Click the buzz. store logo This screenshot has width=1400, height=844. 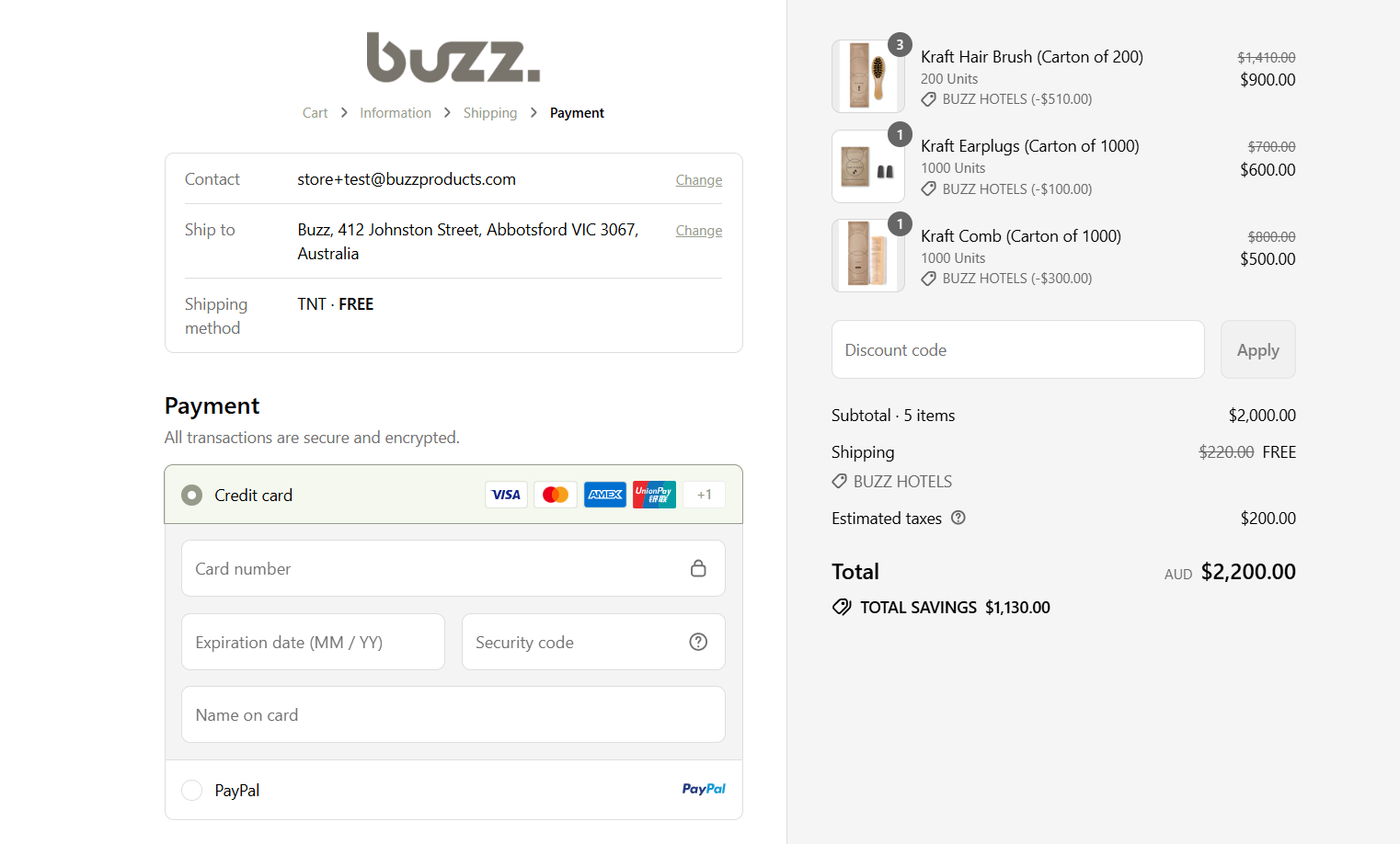(x=453, y=58)
